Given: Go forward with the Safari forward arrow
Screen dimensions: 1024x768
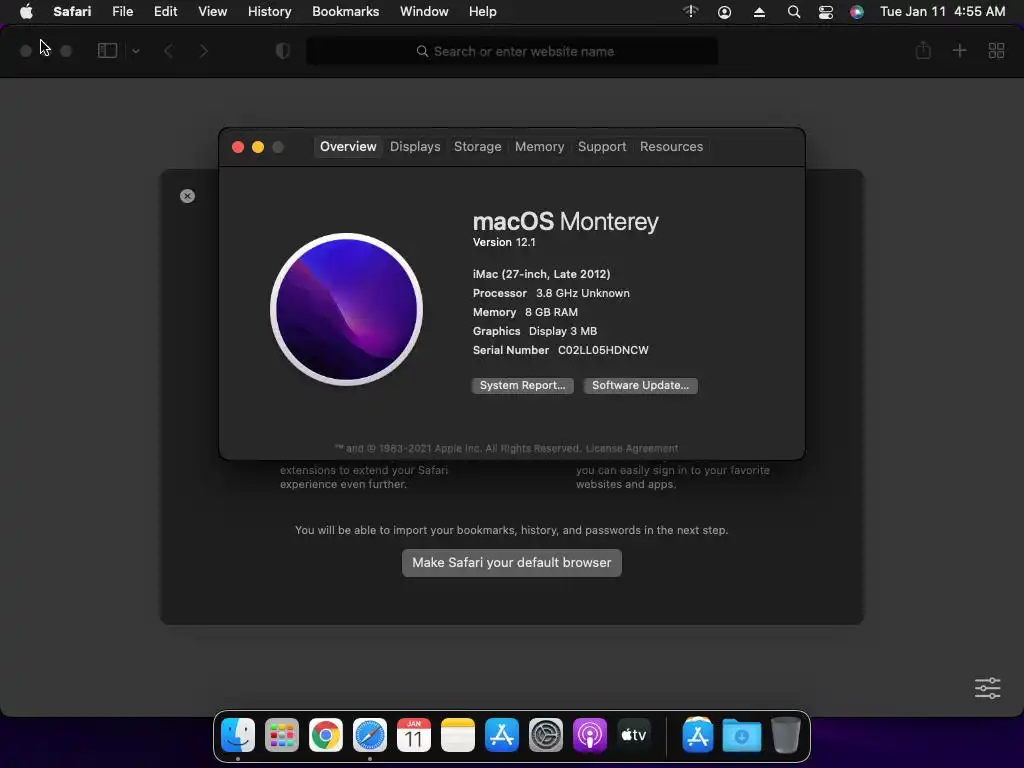Looking at the screenshot, I should click(203, 51).
